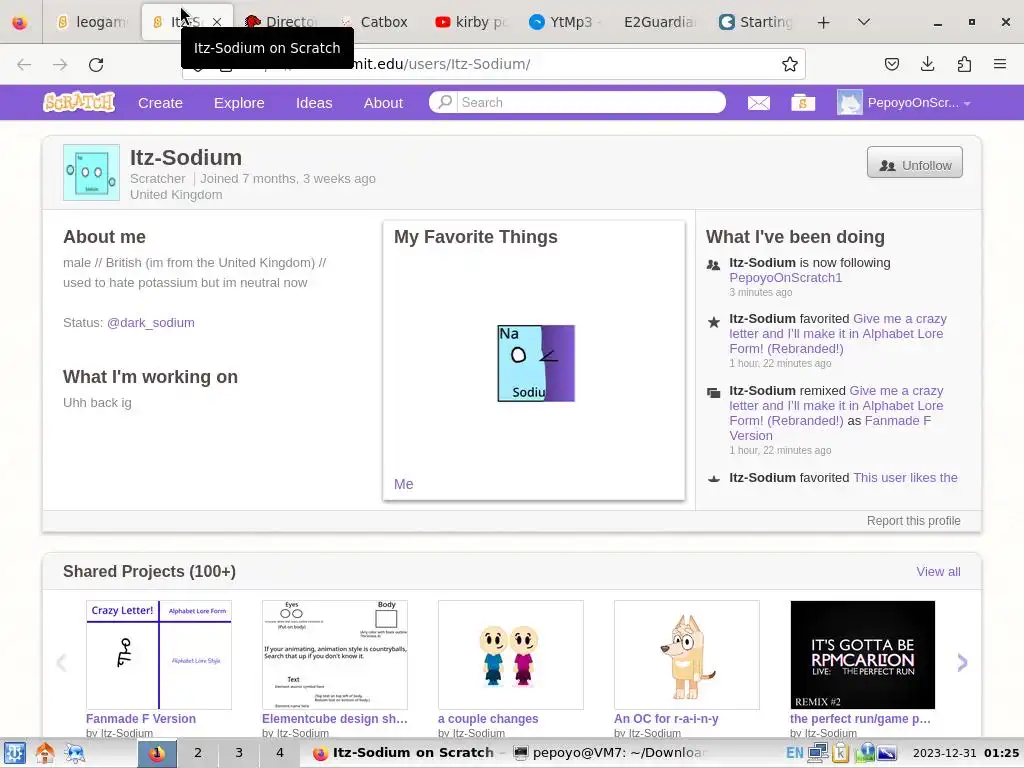Open the Firefox View icon in tab bar

(x=20, y=22)
